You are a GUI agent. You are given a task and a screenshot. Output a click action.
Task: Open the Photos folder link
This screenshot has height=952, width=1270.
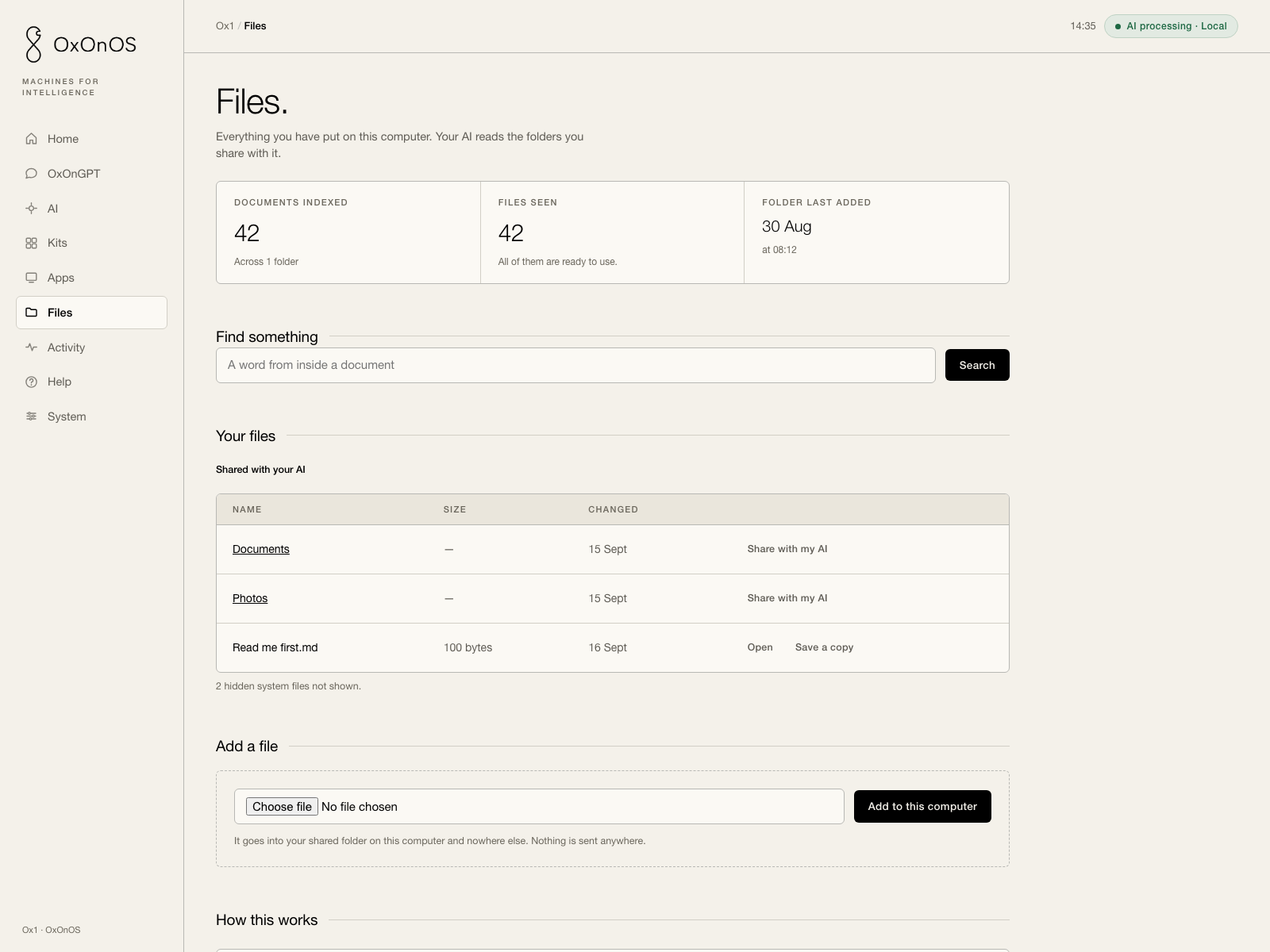point(250,598)
